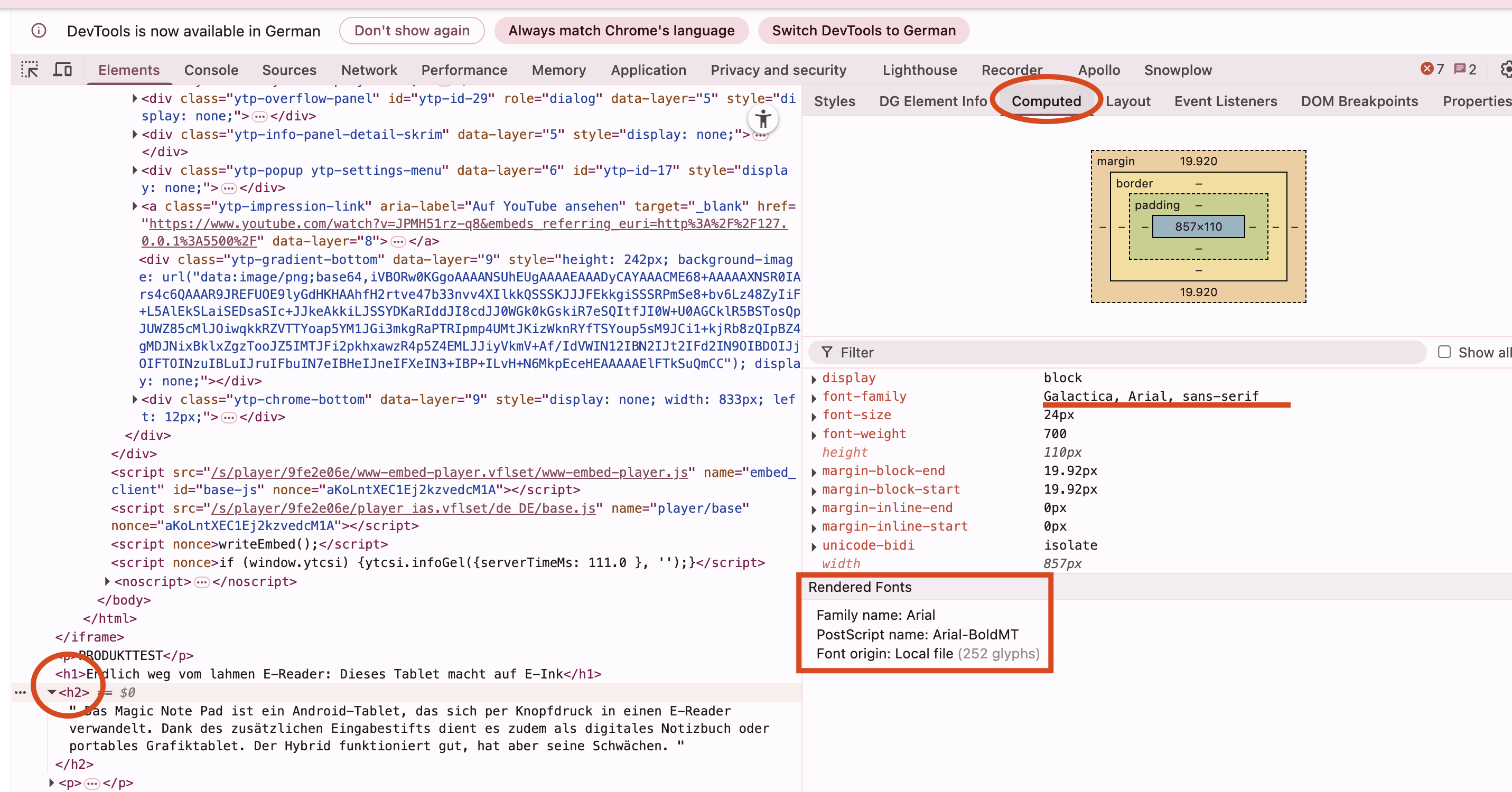Expand the noscript element node

pyautogui.click(x=107, y=581)
